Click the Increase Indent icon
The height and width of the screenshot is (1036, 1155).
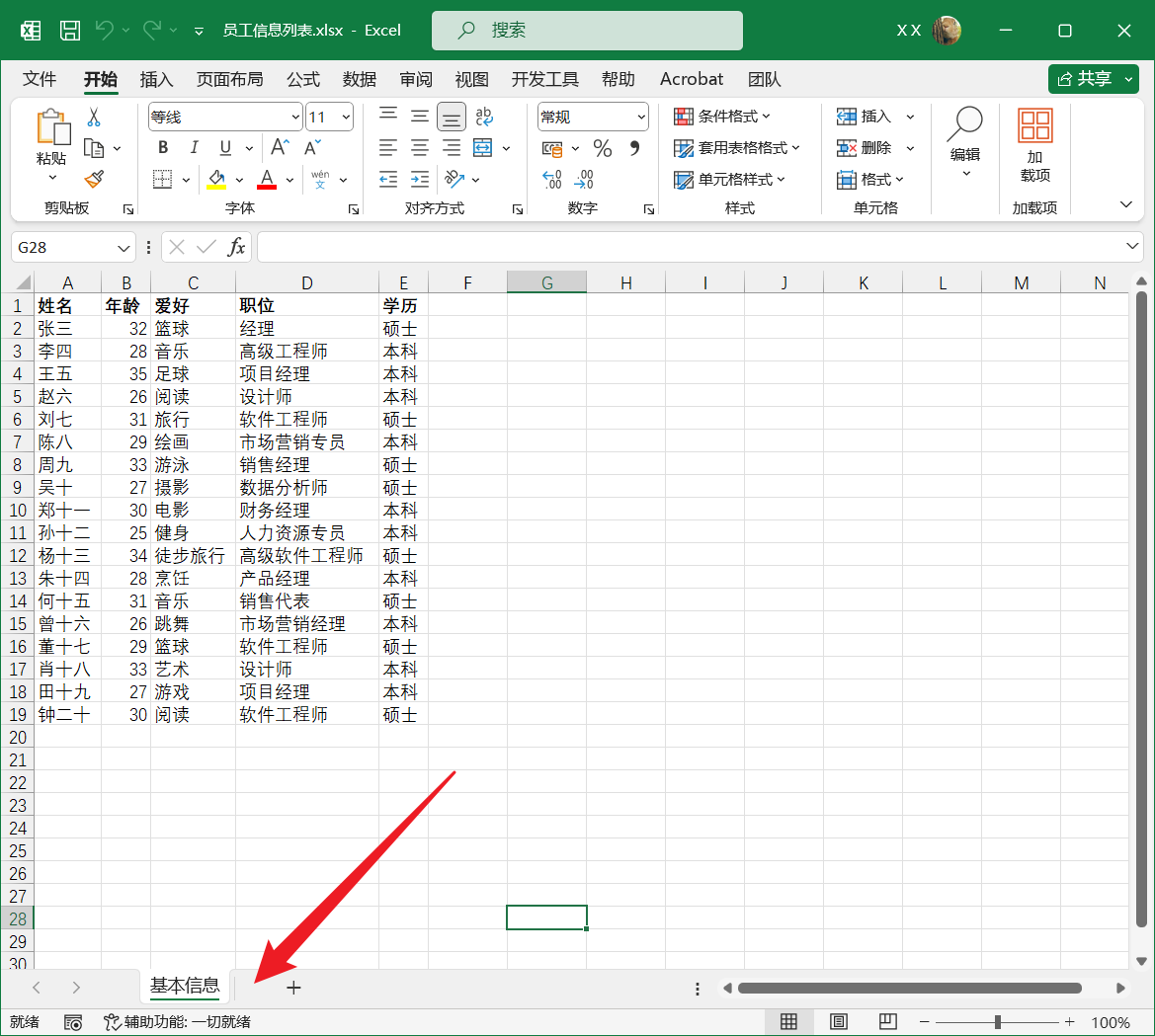[420, 179]
